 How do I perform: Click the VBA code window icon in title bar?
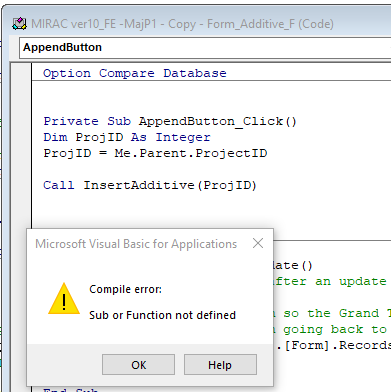coord(19,24)
